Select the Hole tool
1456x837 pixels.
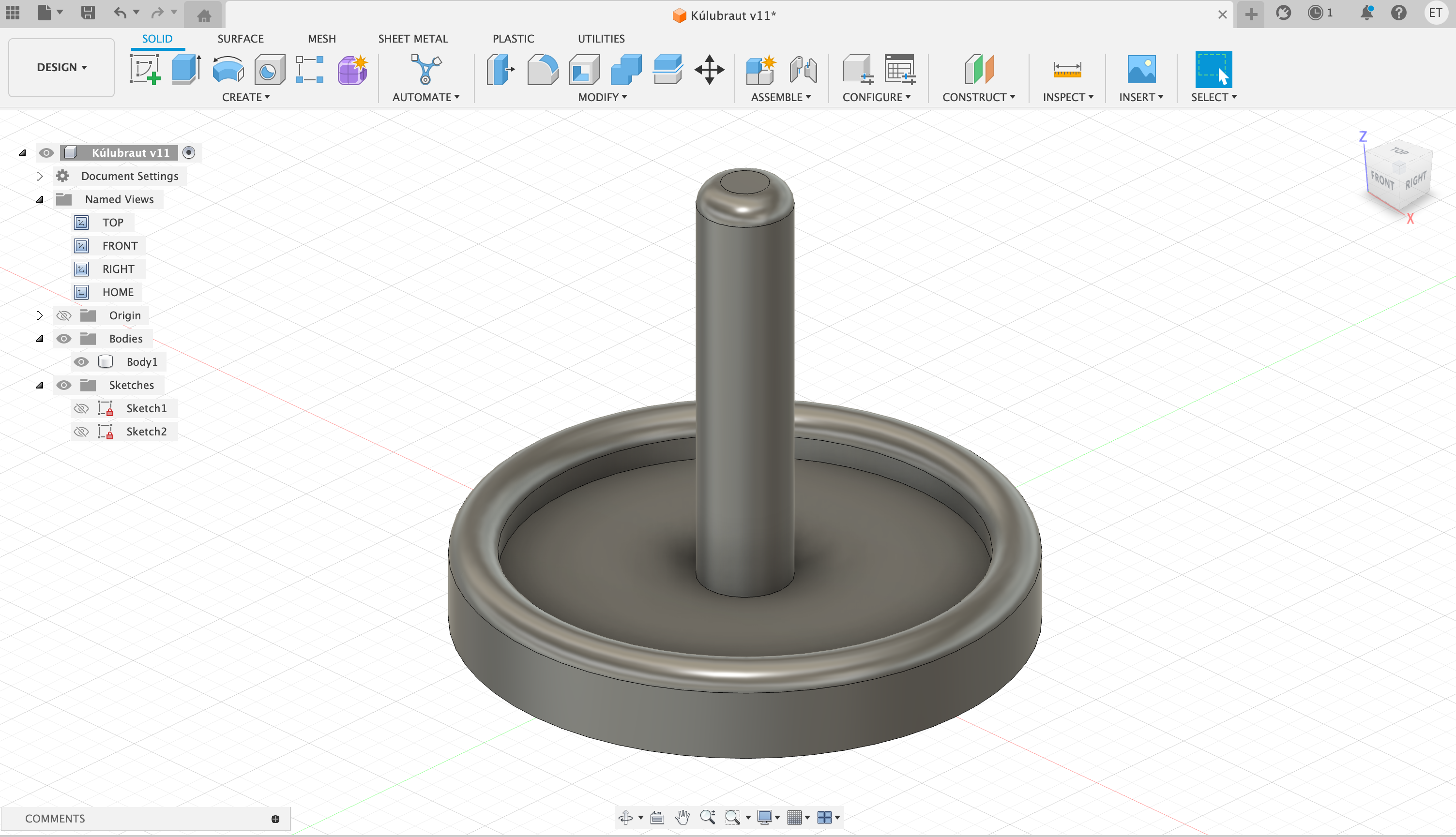tap(269, 70)
